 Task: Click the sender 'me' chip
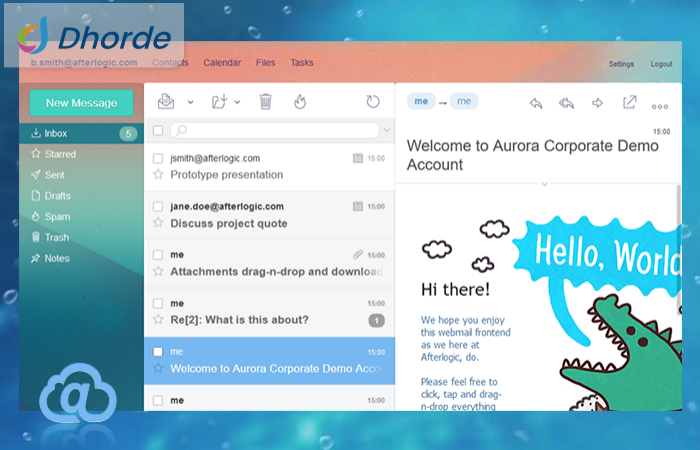(x=421, y=101)
